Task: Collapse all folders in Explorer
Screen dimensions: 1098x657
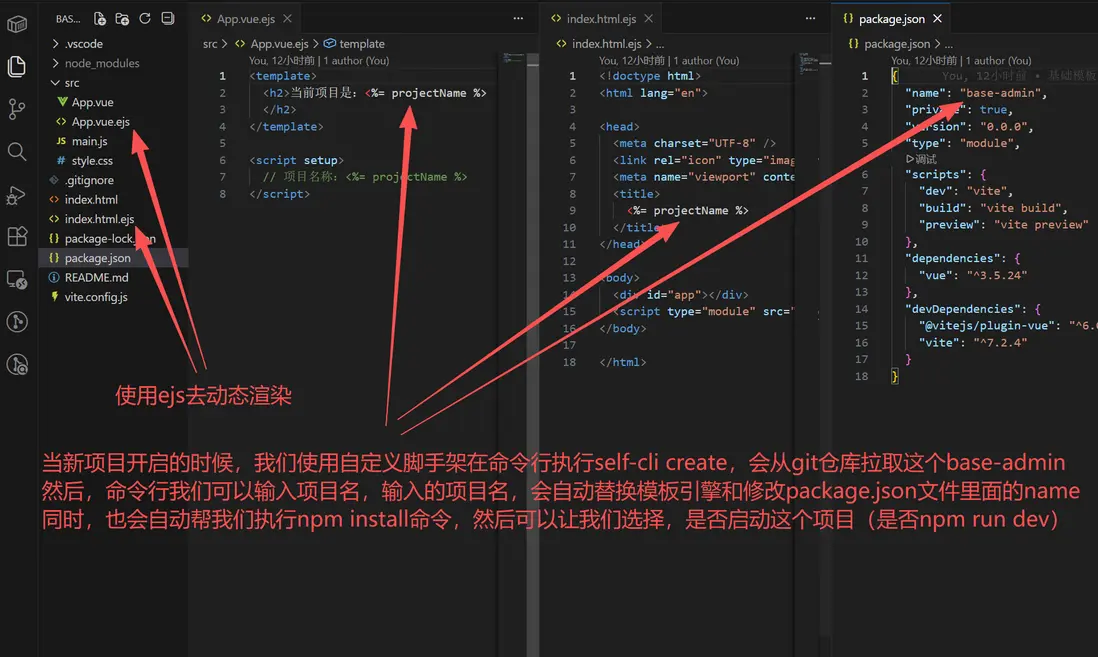Action: [167, 19]
